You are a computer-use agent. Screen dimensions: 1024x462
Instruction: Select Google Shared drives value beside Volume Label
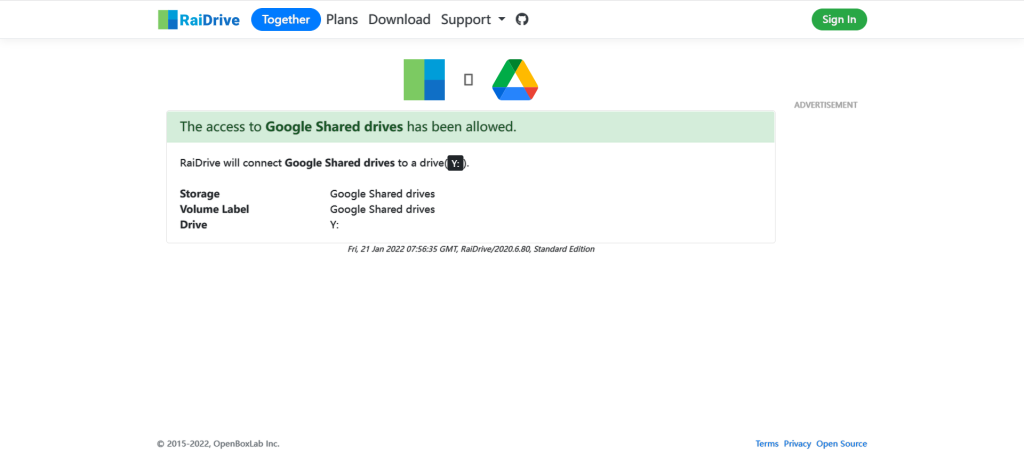[x=382, y=209]
